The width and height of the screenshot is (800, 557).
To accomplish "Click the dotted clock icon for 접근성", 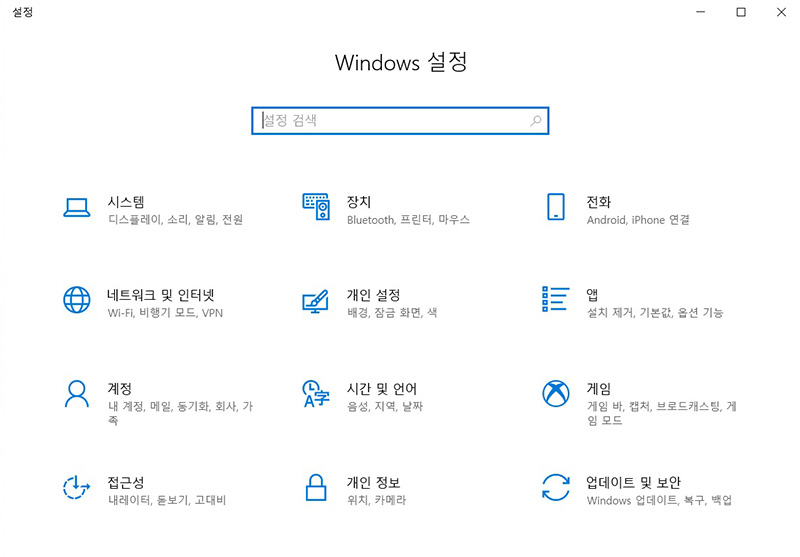I will coord(77,487).
